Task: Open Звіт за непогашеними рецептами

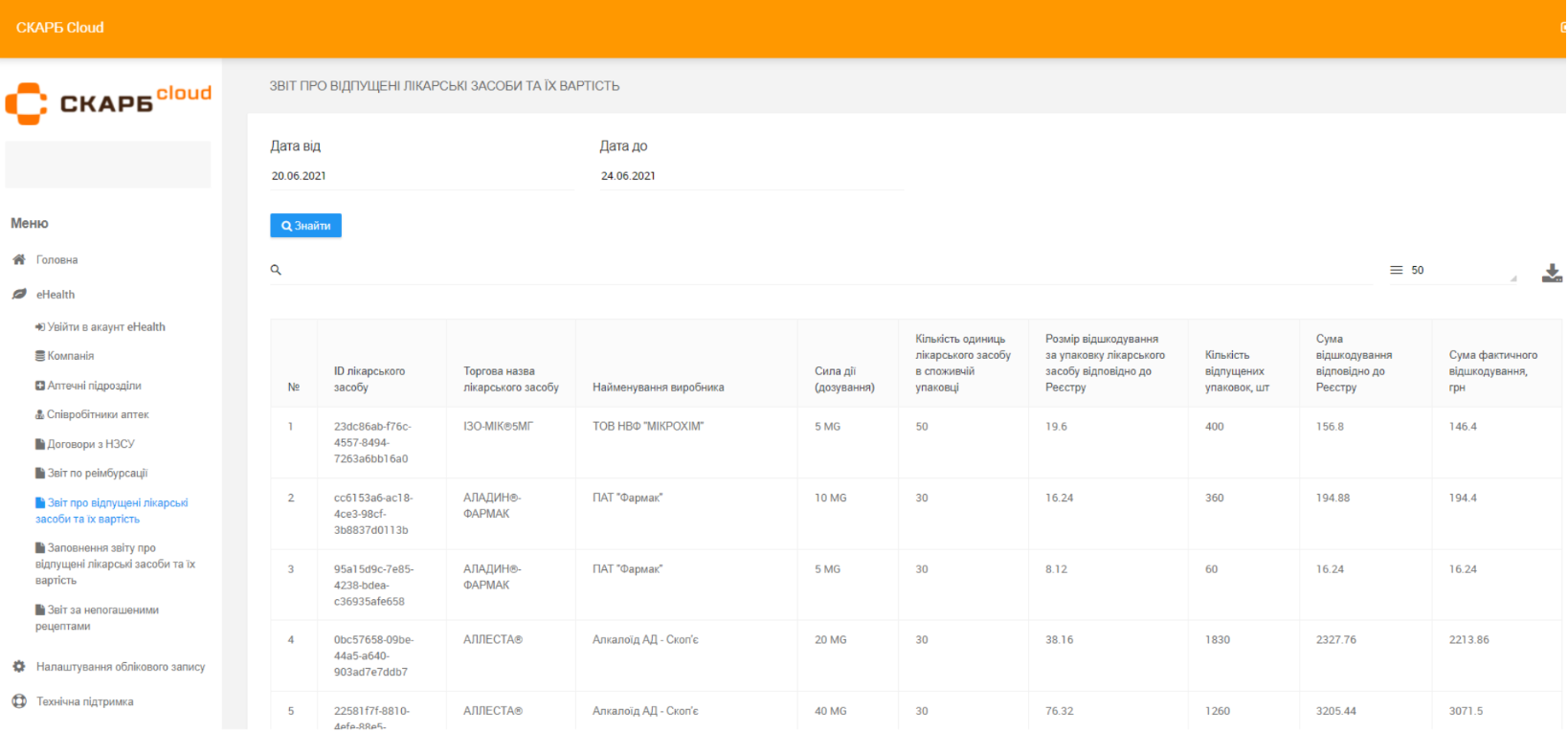Action: pos(97,618)
